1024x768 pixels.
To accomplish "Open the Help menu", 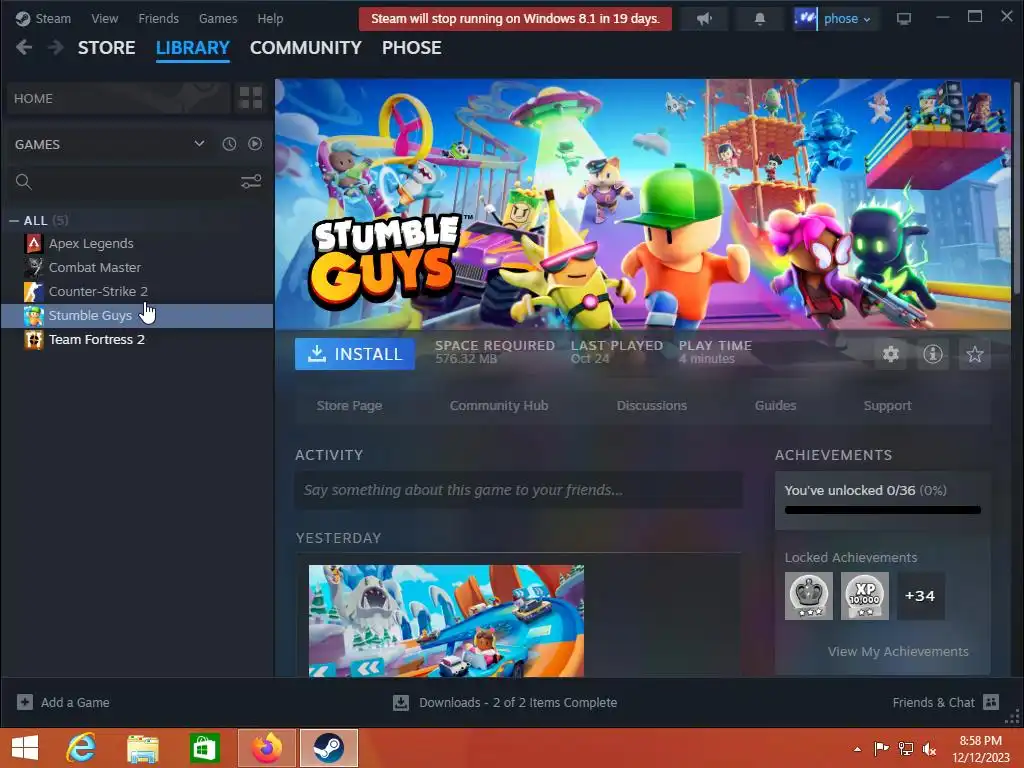I will (270, 19).
